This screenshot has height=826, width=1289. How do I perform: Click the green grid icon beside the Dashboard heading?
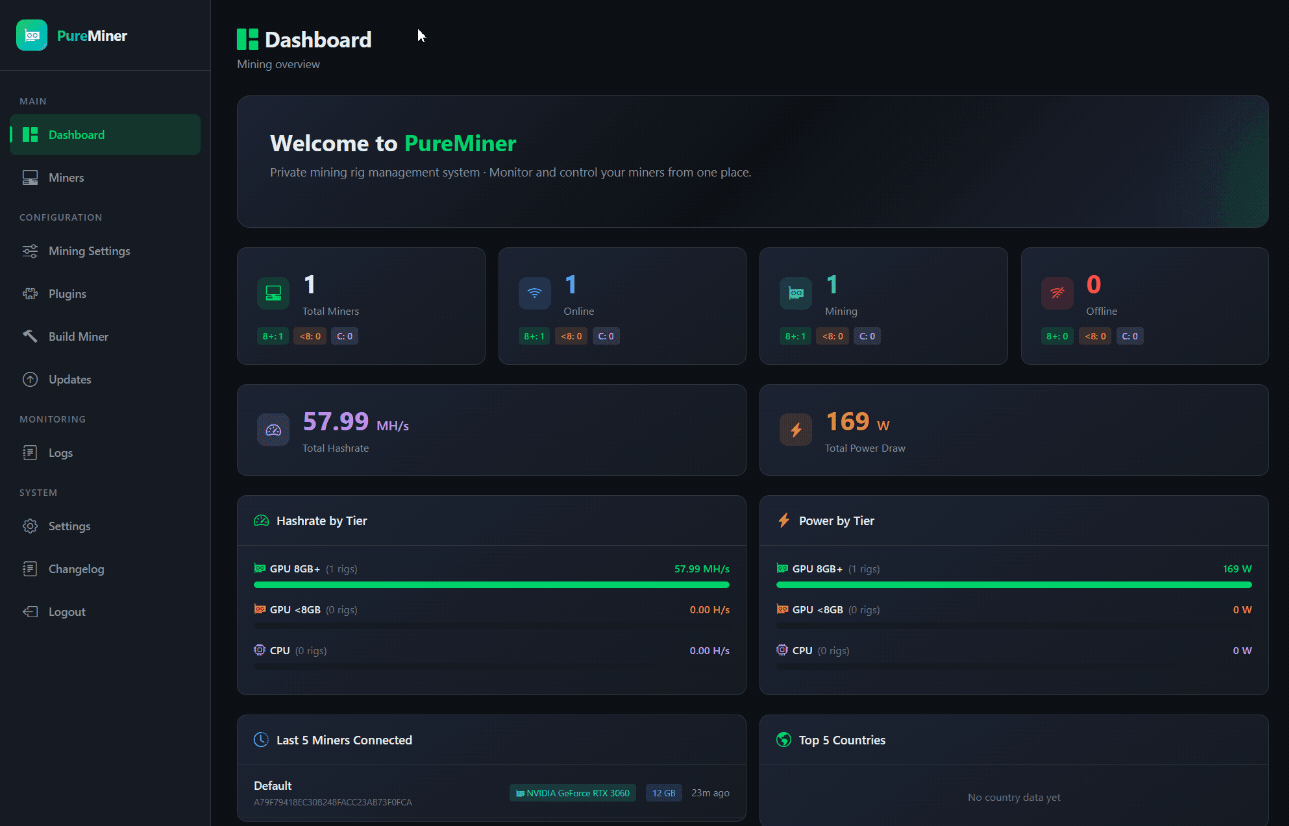247,39
